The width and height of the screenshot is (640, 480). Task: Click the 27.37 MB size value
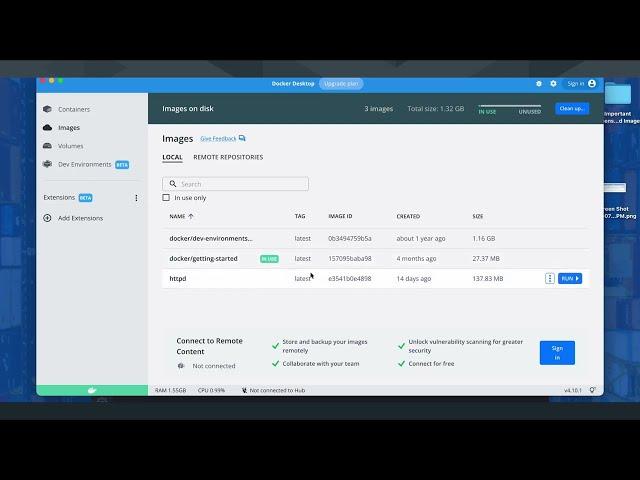coord(486,258)
